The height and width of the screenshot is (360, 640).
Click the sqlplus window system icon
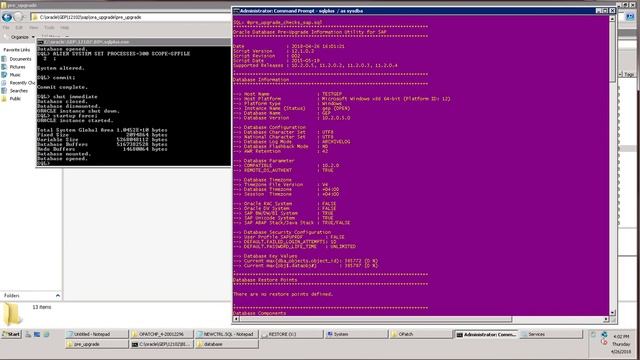40,42
